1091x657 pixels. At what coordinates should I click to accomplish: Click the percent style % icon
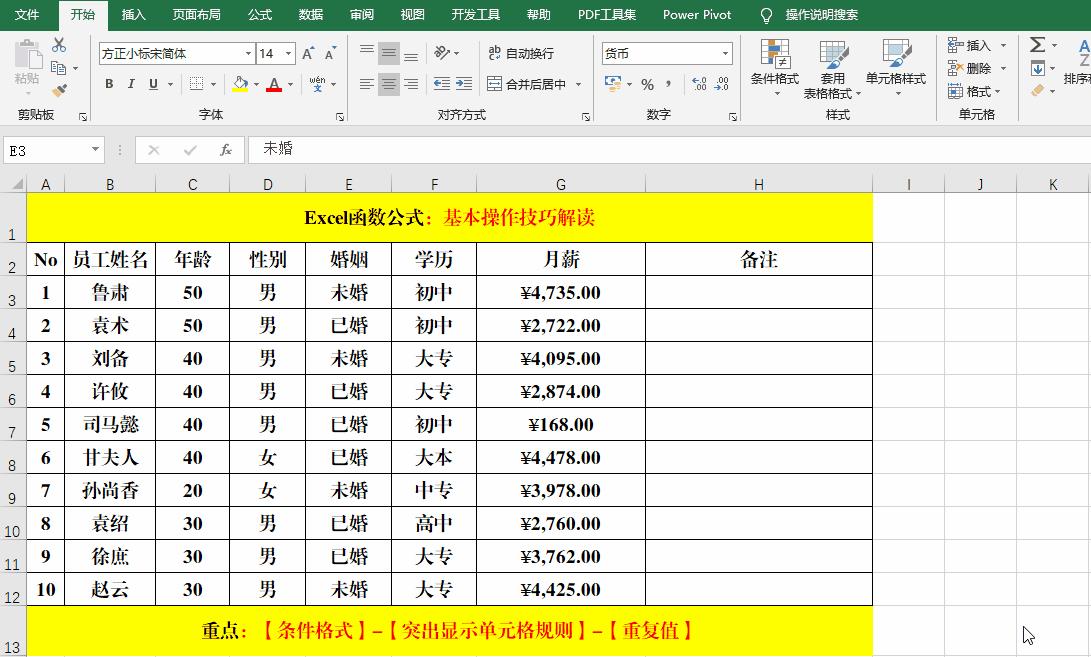(x=646, y=84)
